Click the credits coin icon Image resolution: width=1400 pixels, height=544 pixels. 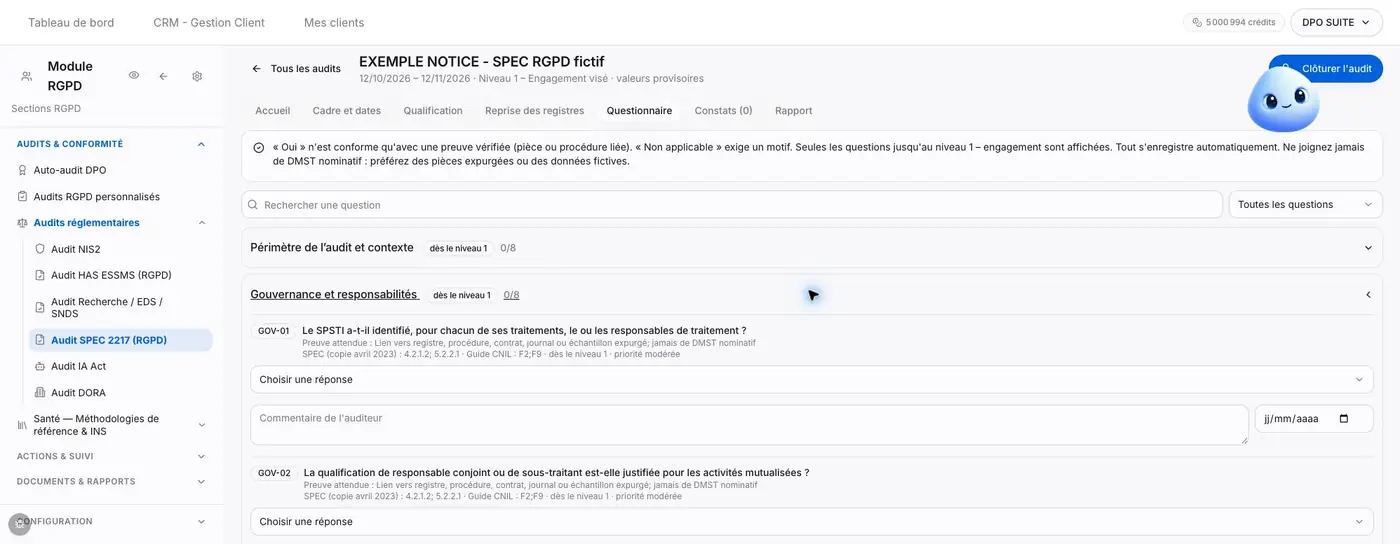(1197, 22)
